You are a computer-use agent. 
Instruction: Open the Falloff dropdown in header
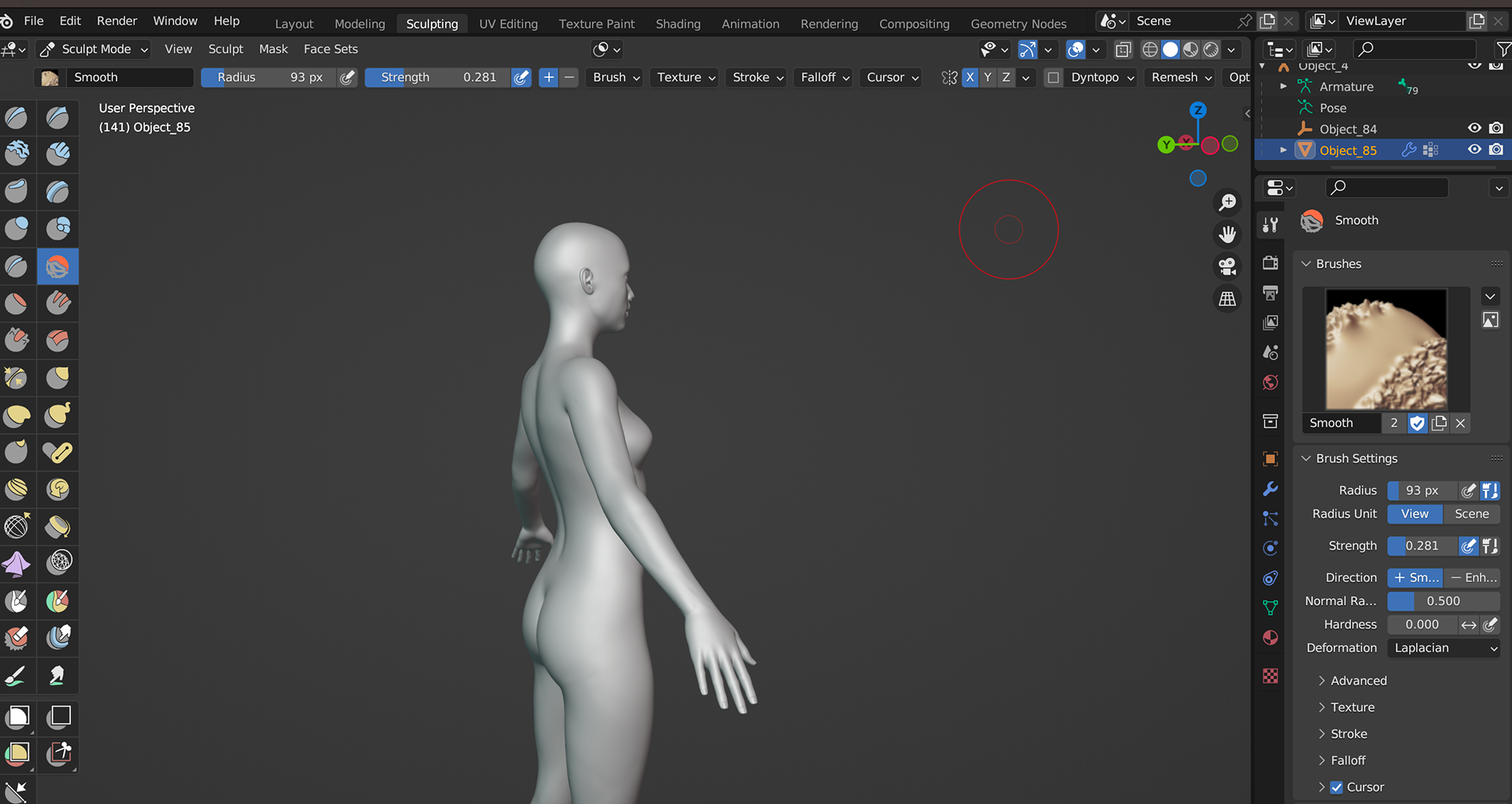825,77
